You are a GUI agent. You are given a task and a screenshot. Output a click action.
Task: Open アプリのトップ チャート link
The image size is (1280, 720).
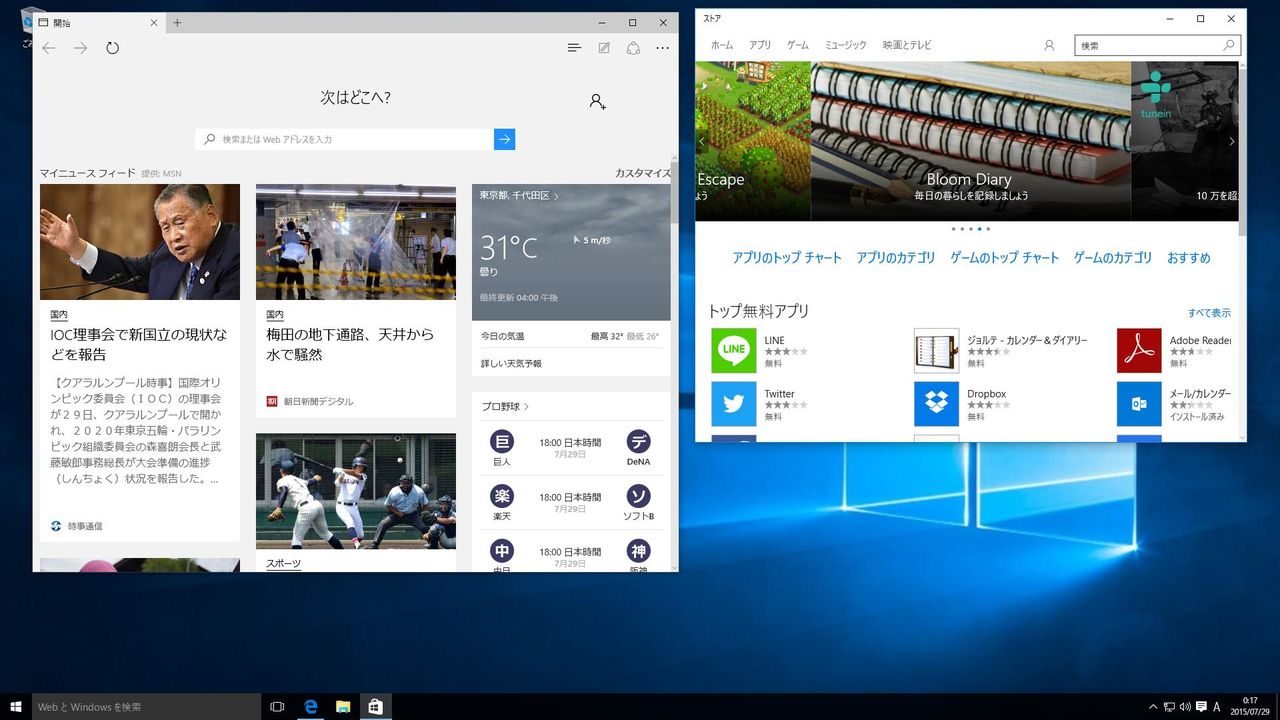[x=787, y=258]
